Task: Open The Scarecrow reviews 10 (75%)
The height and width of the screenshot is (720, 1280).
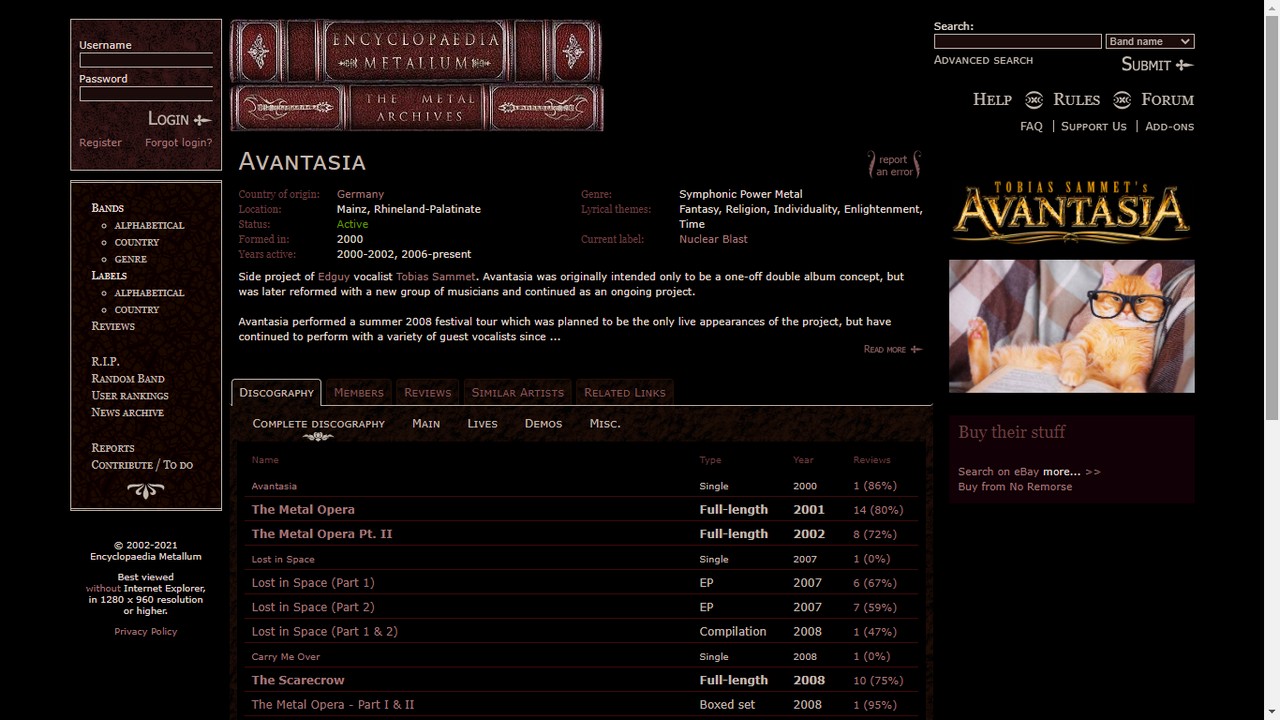Action: 878,680
